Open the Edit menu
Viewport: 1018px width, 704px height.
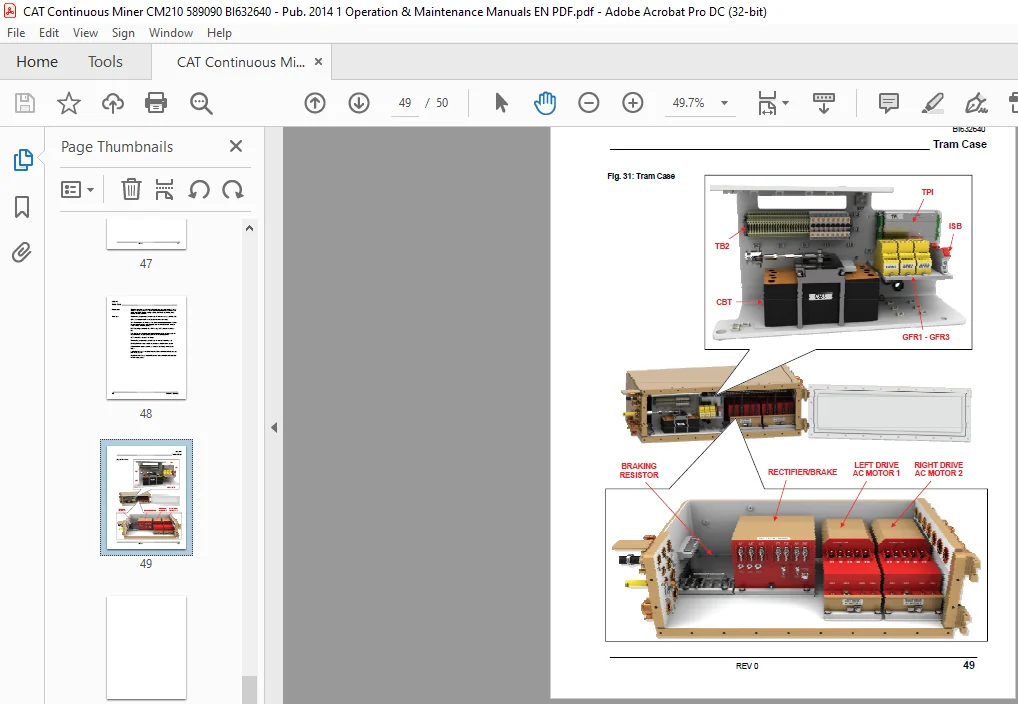coord(49,32)
